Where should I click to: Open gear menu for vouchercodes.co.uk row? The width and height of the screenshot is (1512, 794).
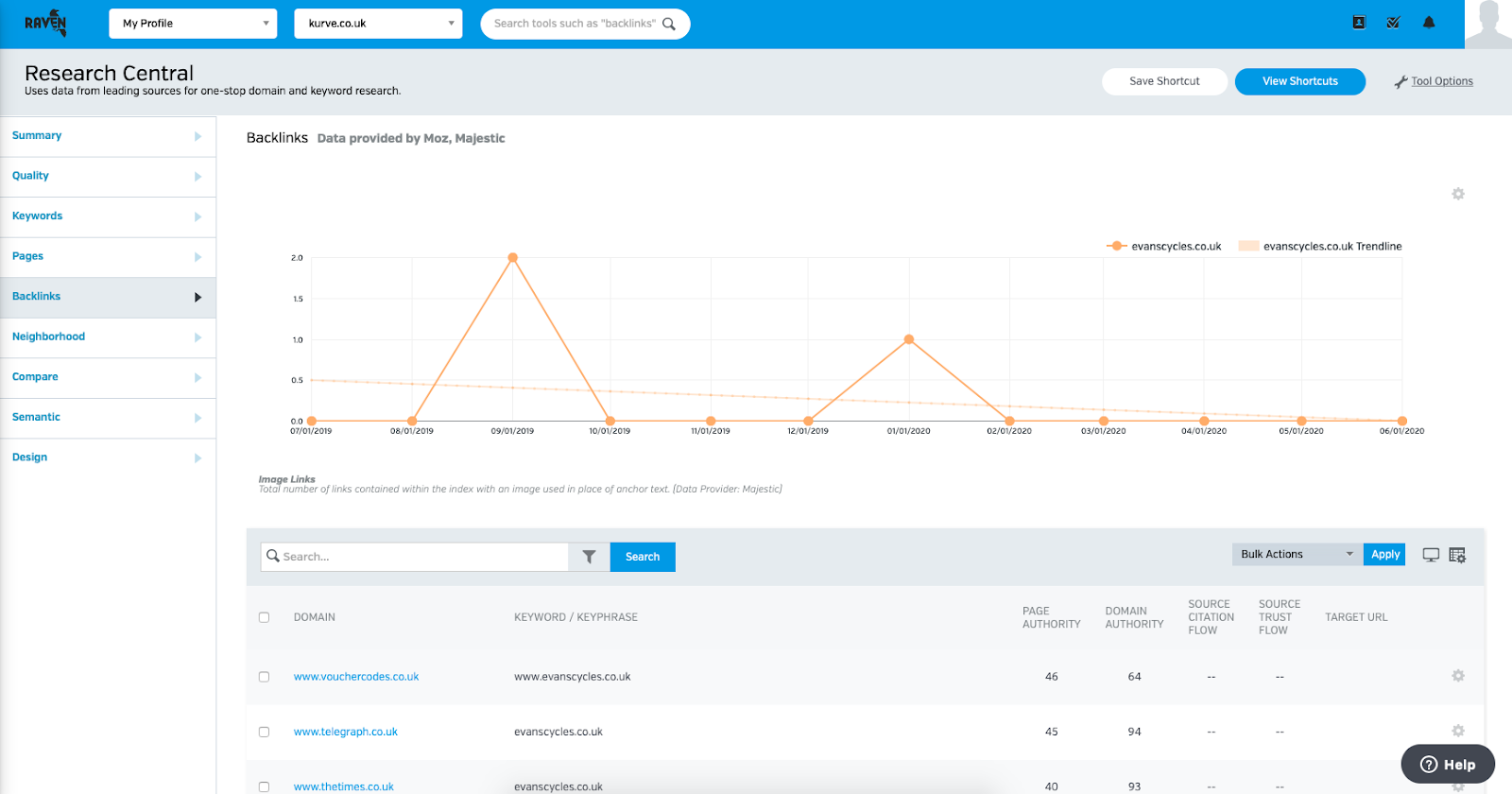[x=1458, y=676]
